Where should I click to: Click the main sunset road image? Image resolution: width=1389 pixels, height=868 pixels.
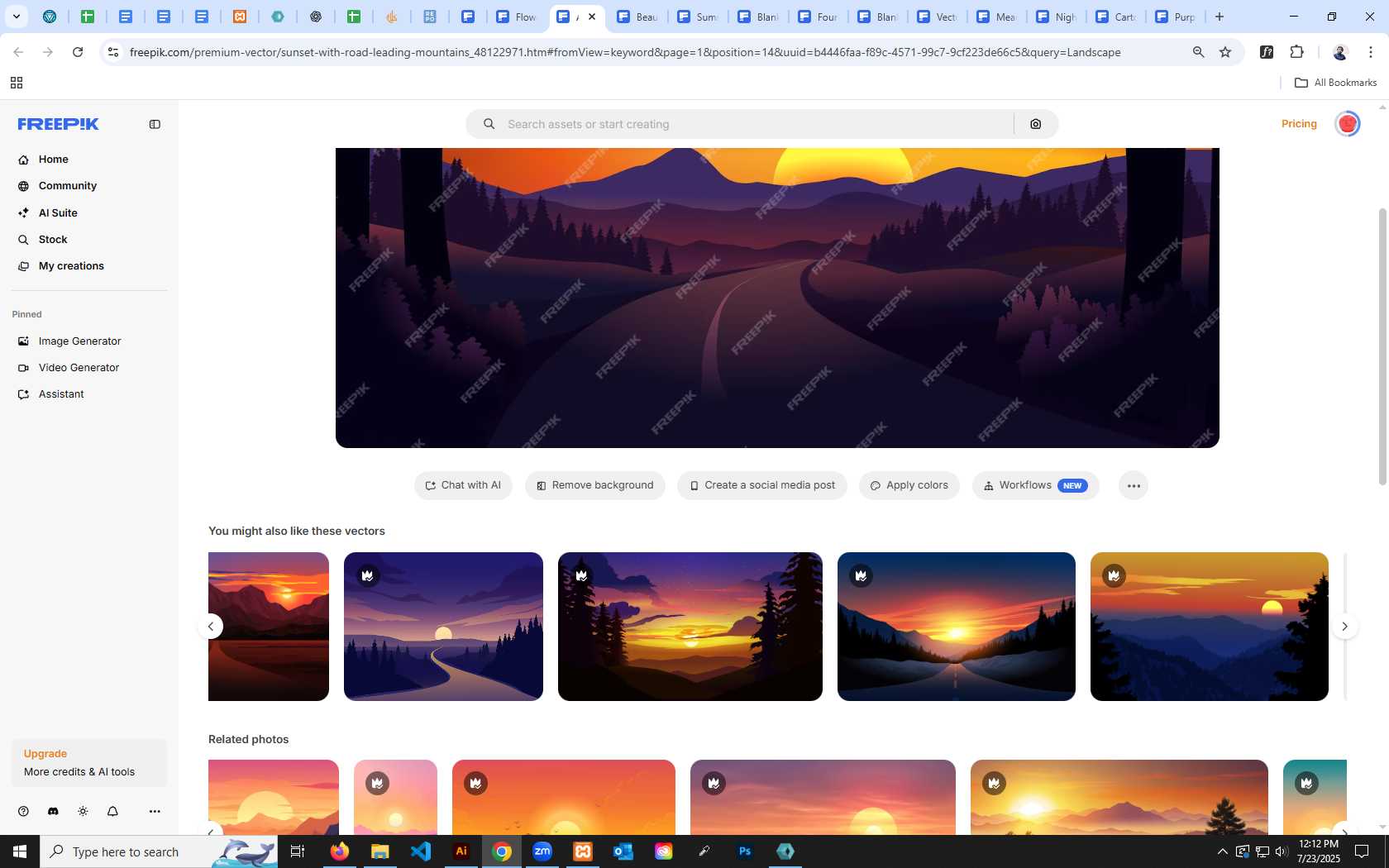pos(777,298)
